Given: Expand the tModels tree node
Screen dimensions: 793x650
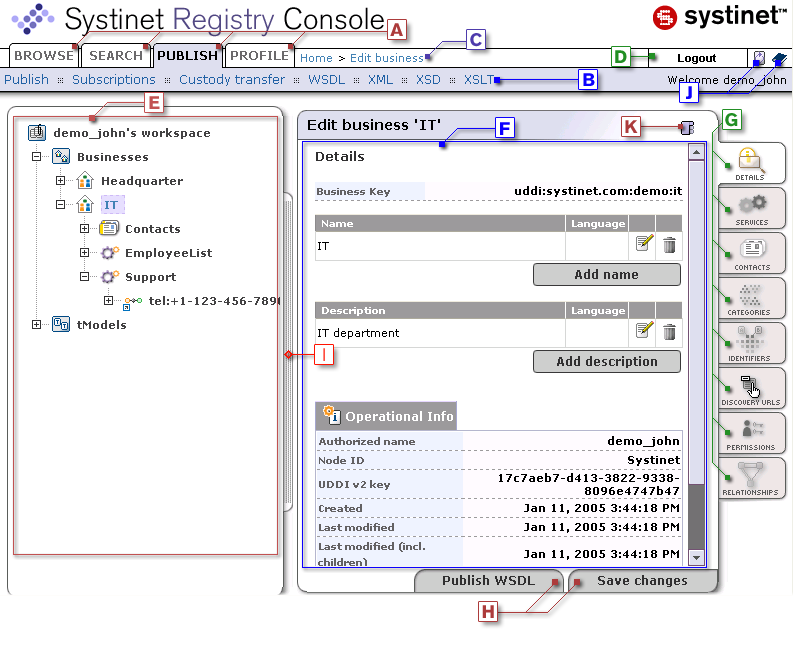Looking at the screenshot, I should tap(36, 325).
